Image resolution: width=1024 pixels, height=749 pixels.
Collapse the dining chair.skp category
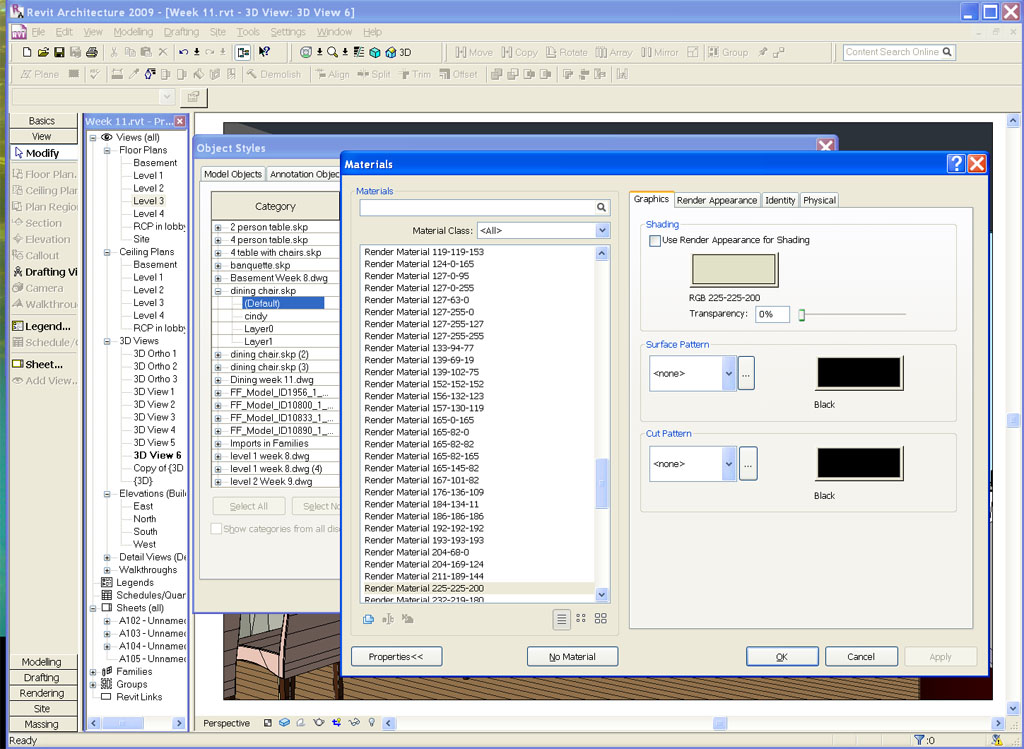click(x=218, y=291)
